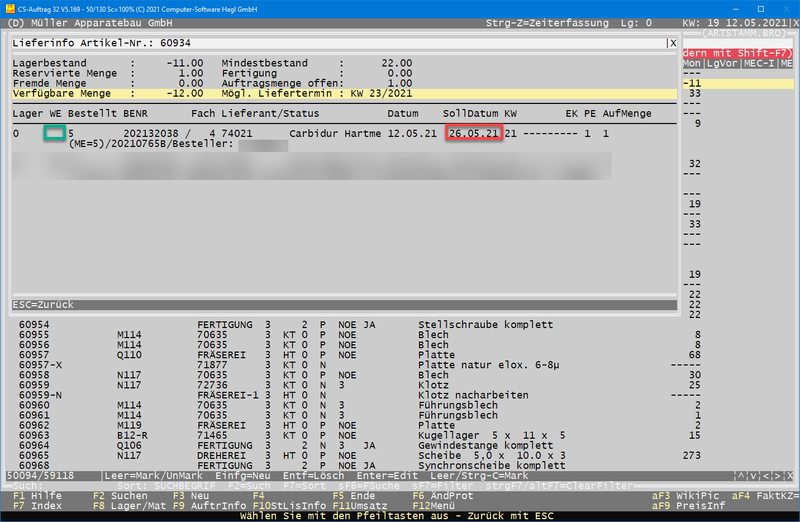Click the green WE field in the order row

coord(54,133)
